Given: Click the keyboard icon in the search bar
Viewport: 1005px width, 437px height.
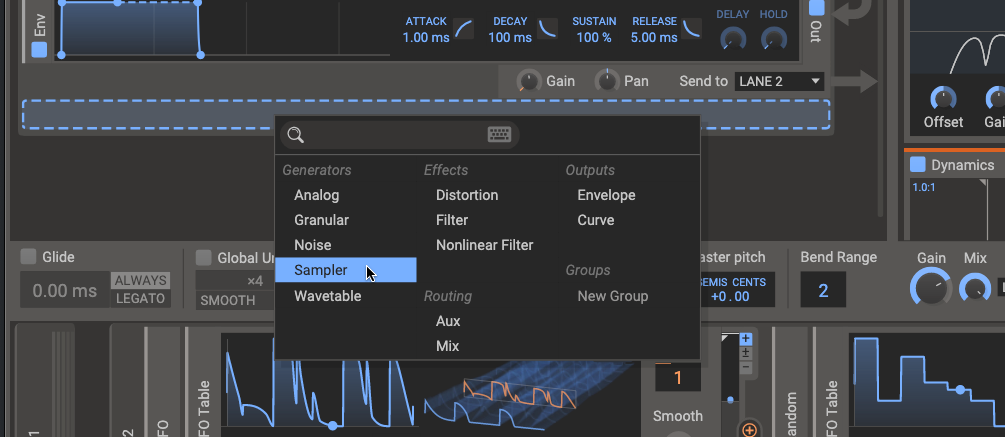Looking at the screenshot, I should (x=499, y=135).
